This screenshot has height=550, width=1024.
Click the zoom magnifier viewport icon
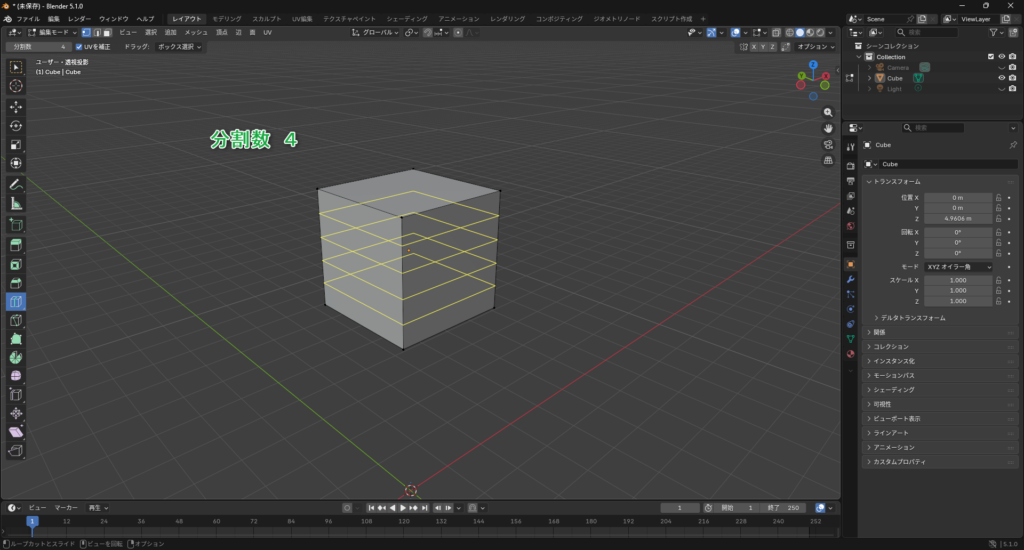point(828,113)
